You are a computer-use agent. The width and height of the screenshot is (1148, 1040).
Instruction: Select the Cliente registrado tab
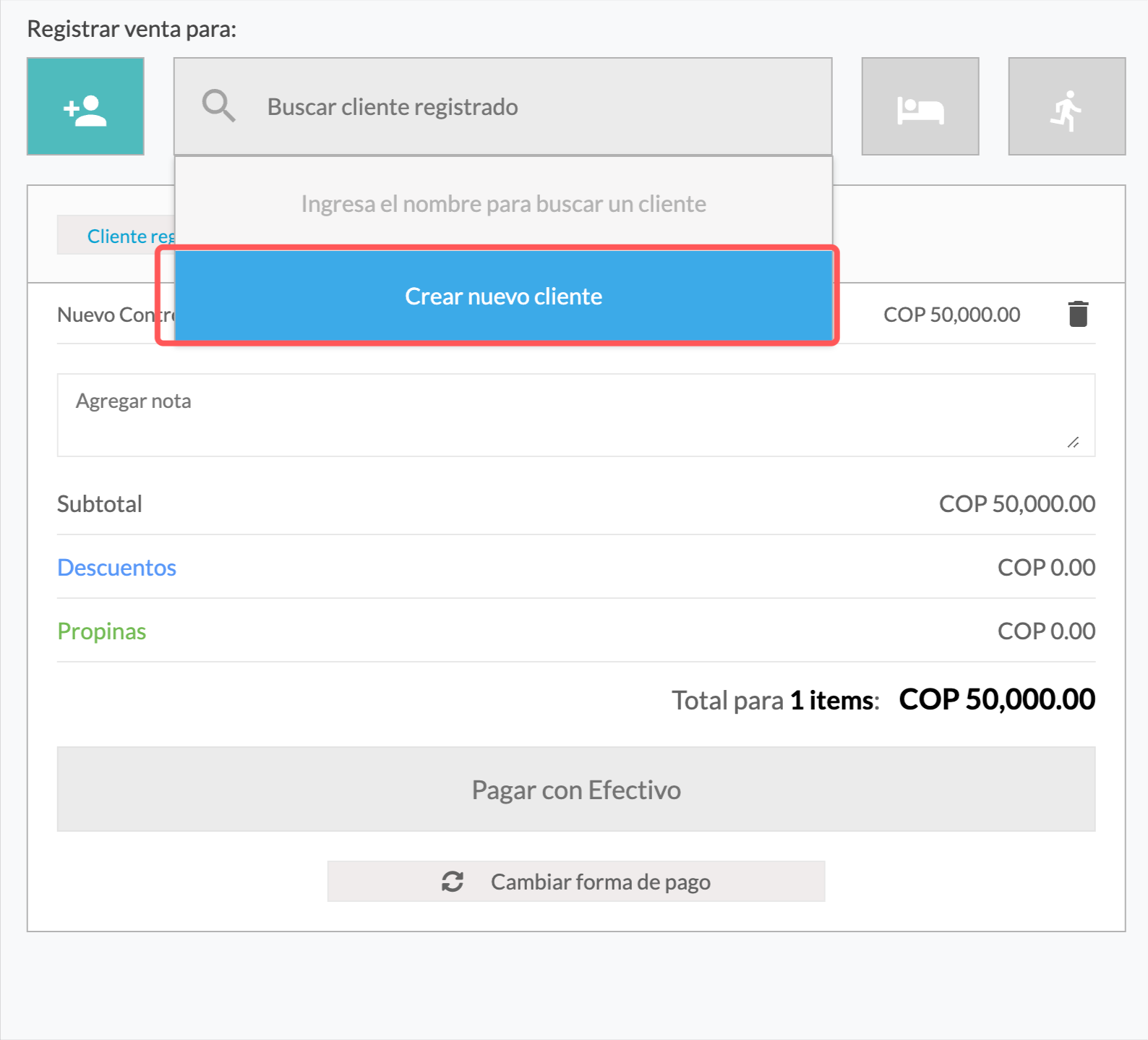point(116,236)
